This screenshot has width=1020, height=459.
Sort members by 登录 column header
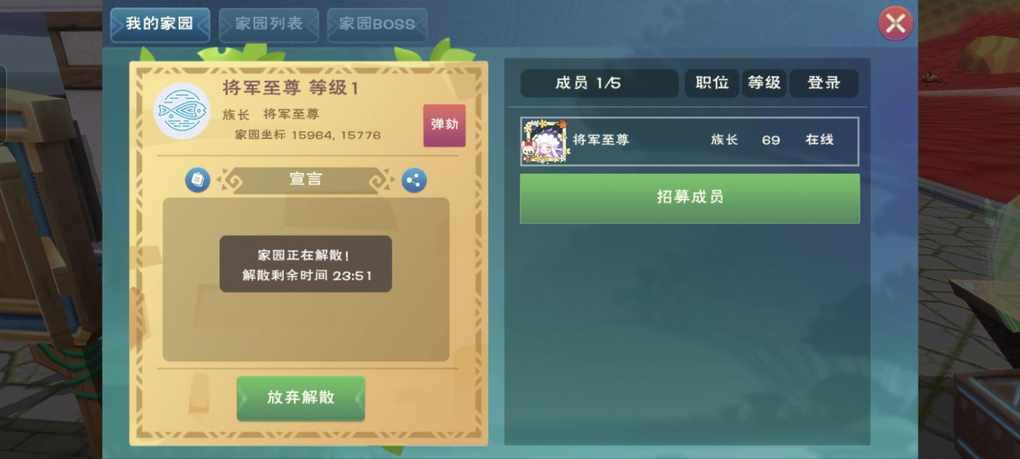click(824, 83)
